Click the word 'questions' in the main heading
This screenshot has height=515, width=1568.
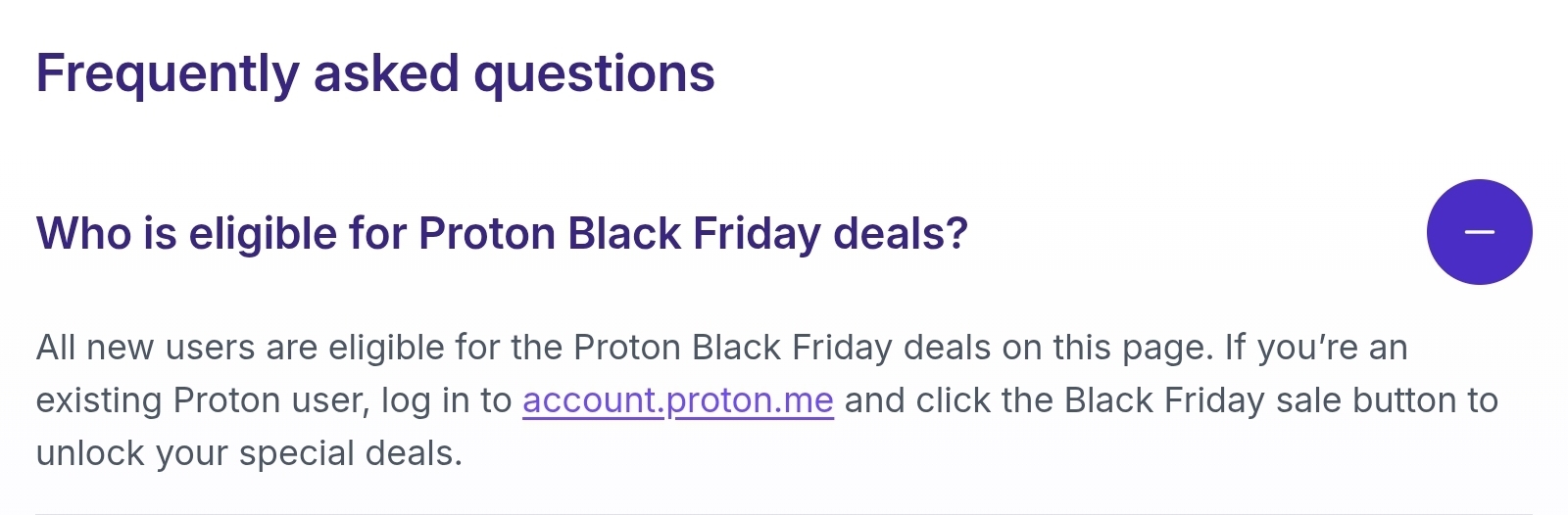pos(594,73)
